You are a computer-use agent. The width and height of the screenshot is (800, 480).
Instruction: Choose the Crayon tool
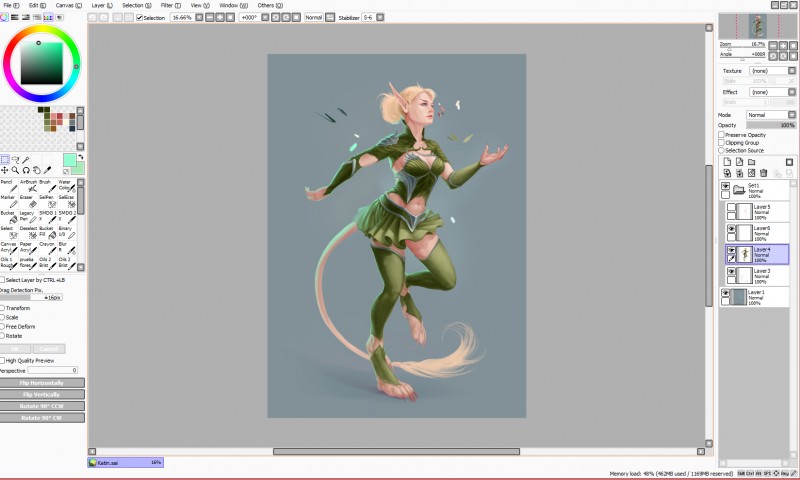pos(48,248)
